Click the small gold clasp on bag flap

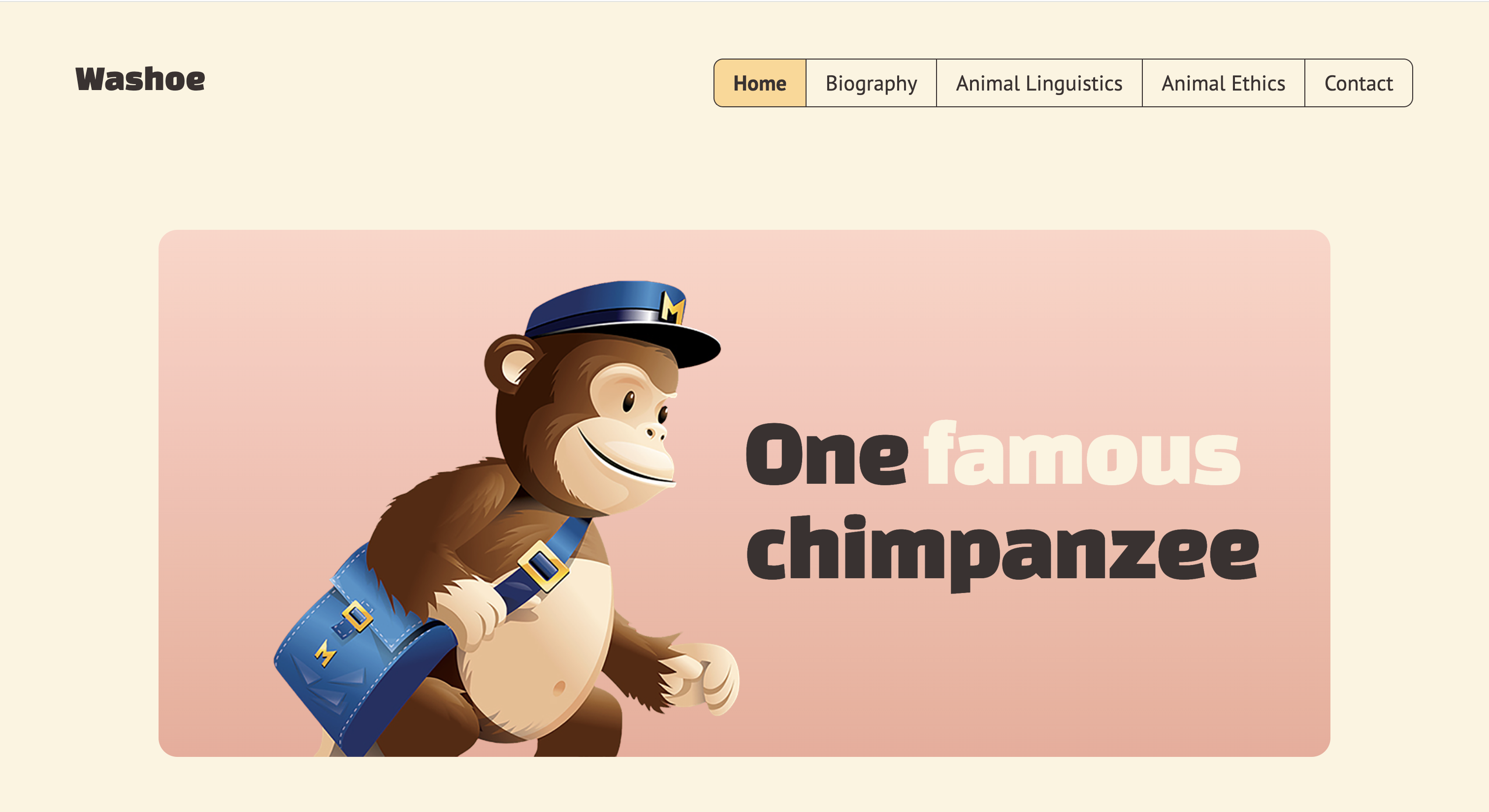[357, 616]
